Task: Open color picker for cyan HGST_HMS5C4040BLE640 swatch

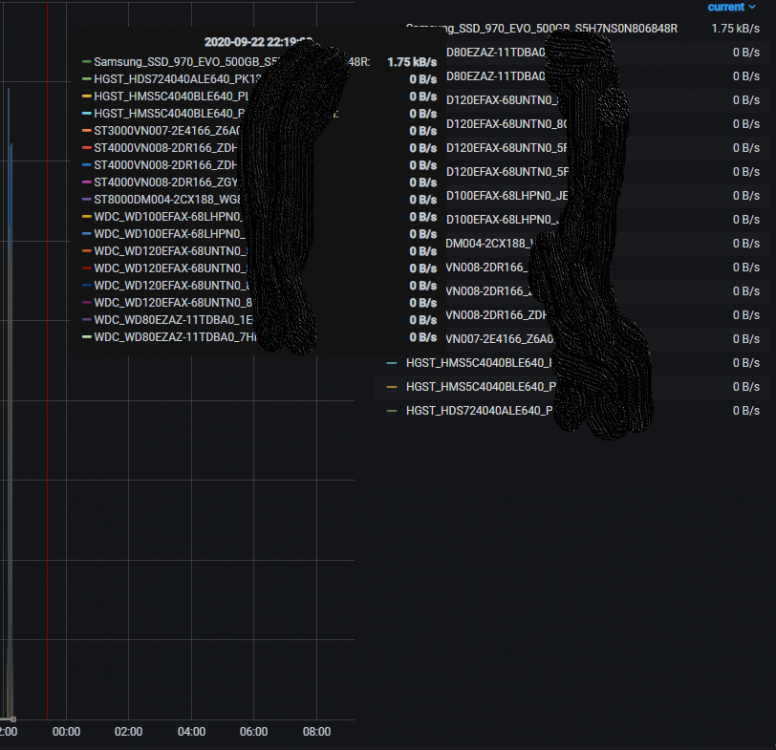Action: pyautogui.click(x=391, y=363)
